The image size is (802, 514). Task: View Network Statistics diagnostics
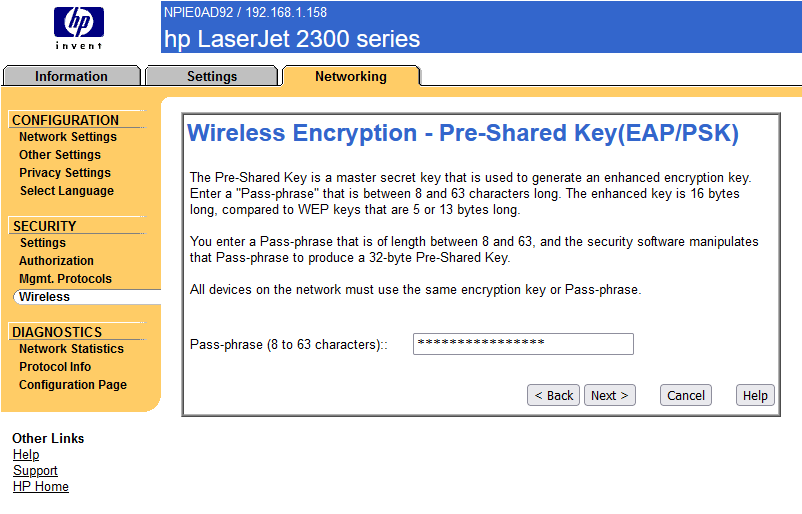click(x=71, y=349)
